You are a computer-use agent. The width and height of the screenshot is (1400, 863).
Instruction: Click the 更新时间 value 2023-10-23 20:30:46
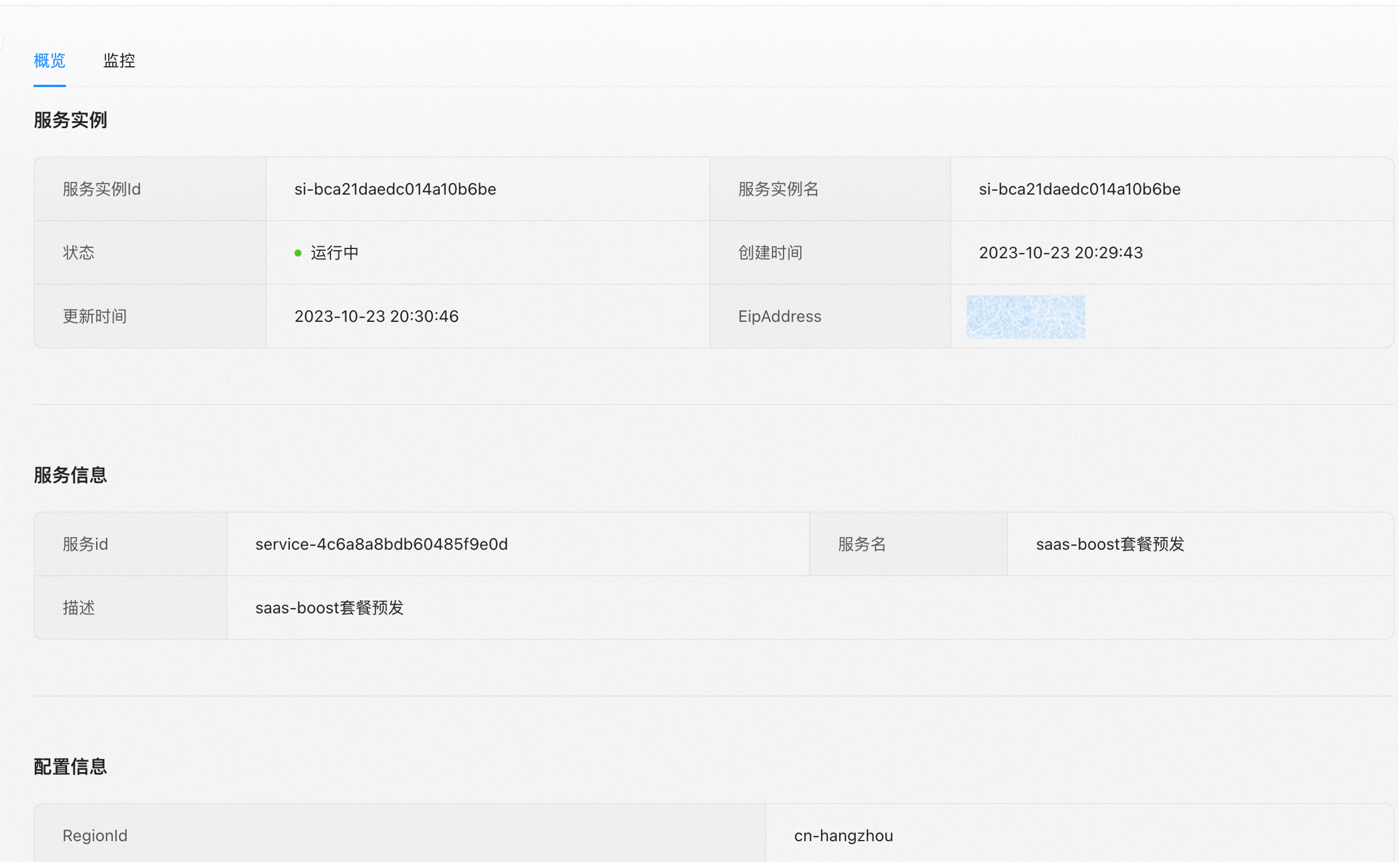point(376,316)
